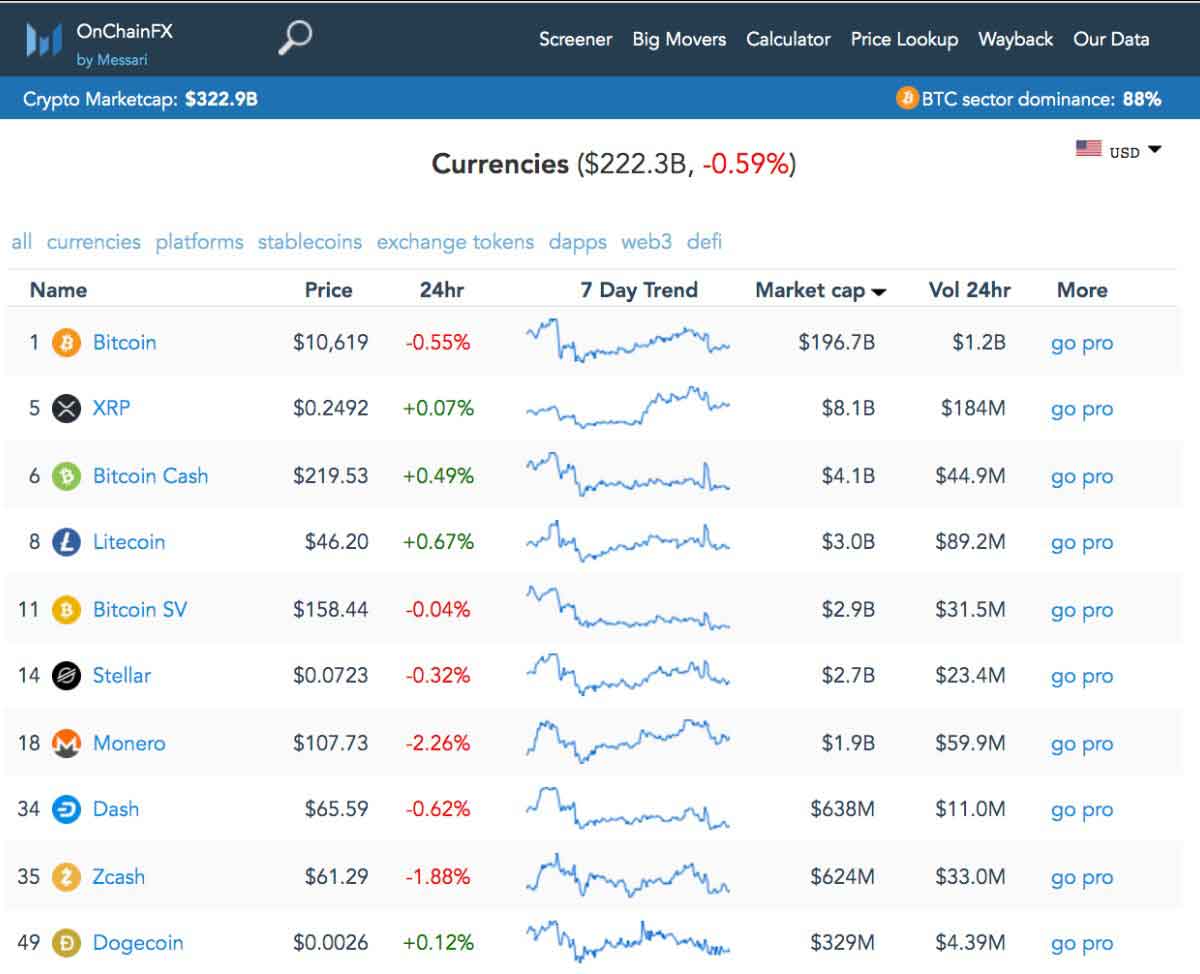Click the US flag icon
This screenshot has width=1200, height=974.
pyautogui.click(x=1089, y=149)
